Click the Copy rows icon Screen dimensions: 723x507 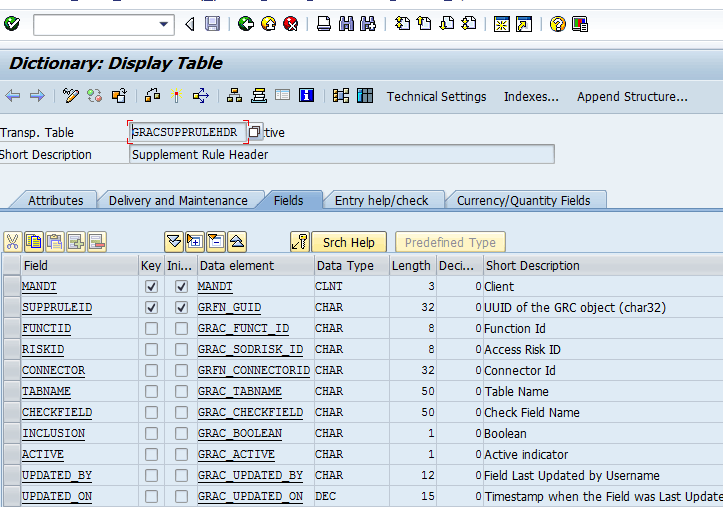pyautogui.click(x=34, y=242)
